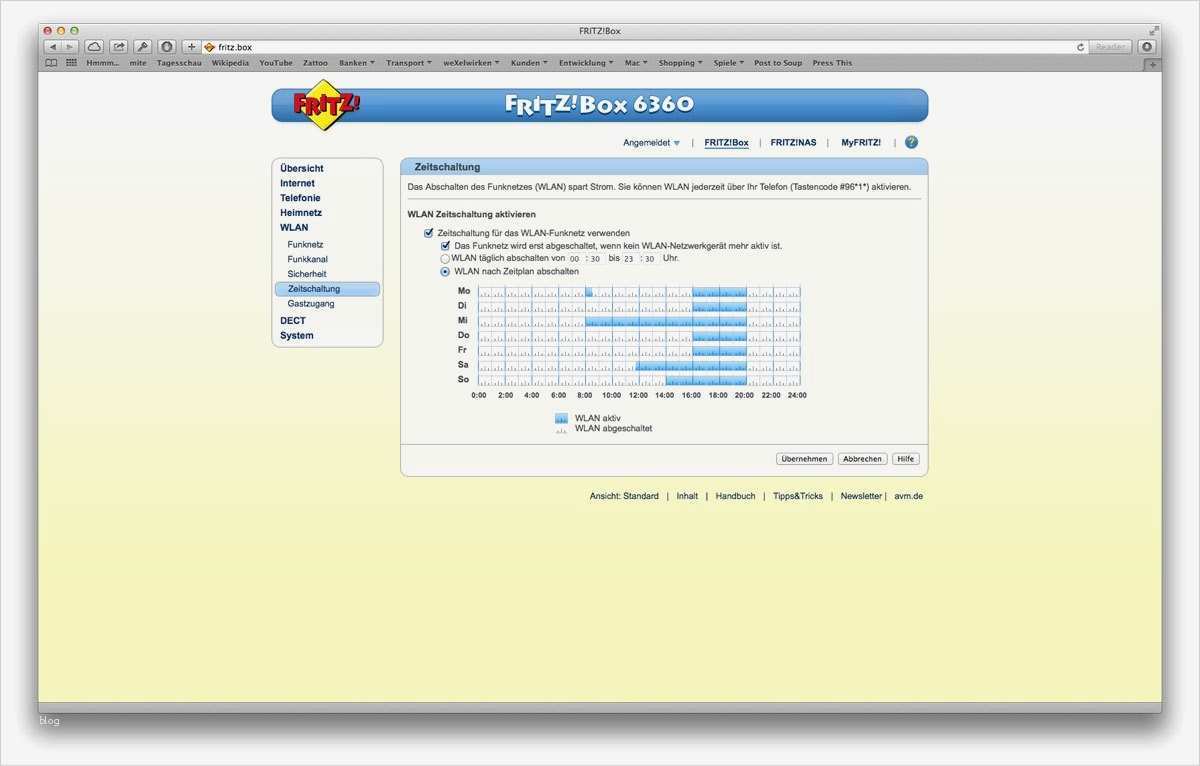1200x766 pixels.
Task: Switch to FRITZ!Box tab link
Action: click(x=726, y=143)
